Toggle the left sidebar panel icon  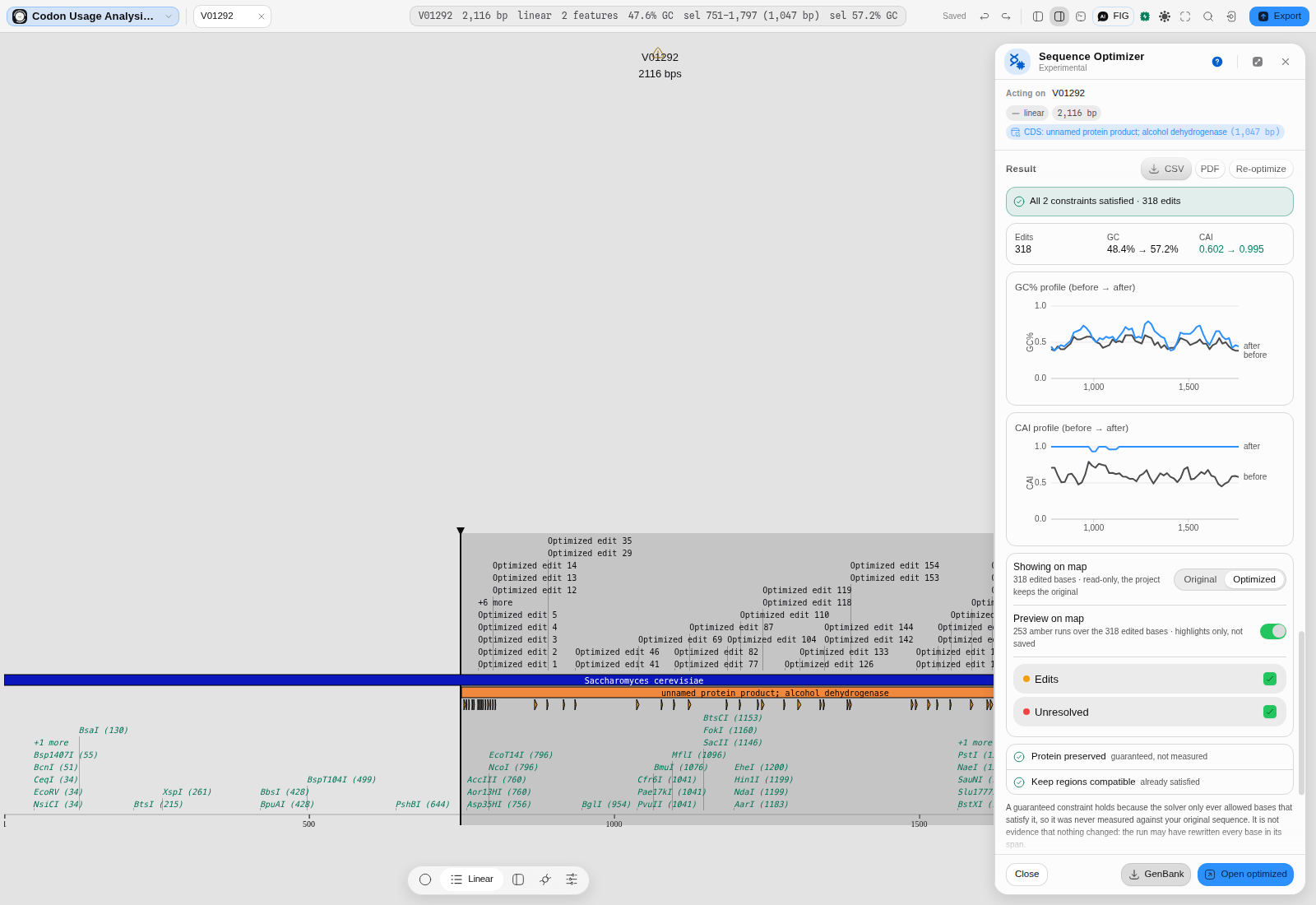[1038, 16]
